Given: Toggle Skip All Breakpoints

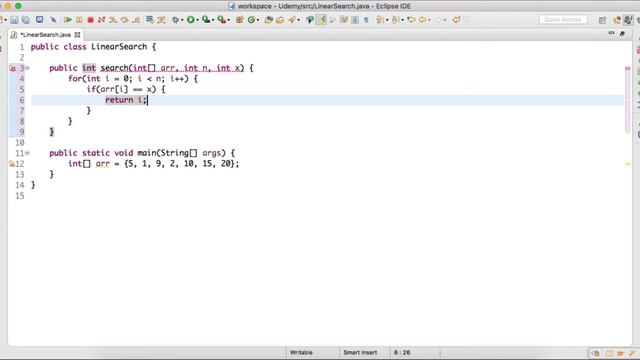Looking at the screenshot, I should coord(53,20).
